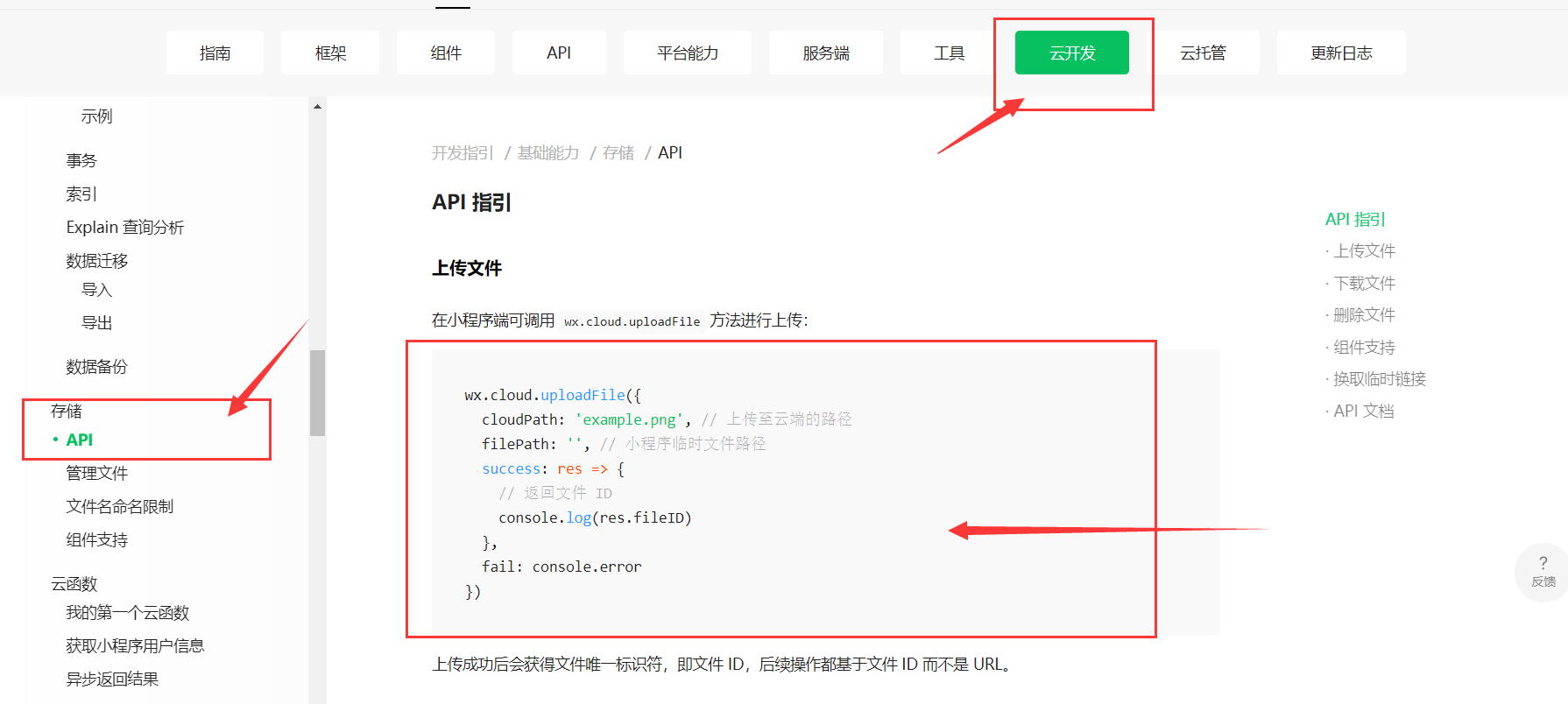
Task: Open the 工具 tab
Action: point(949,53)
